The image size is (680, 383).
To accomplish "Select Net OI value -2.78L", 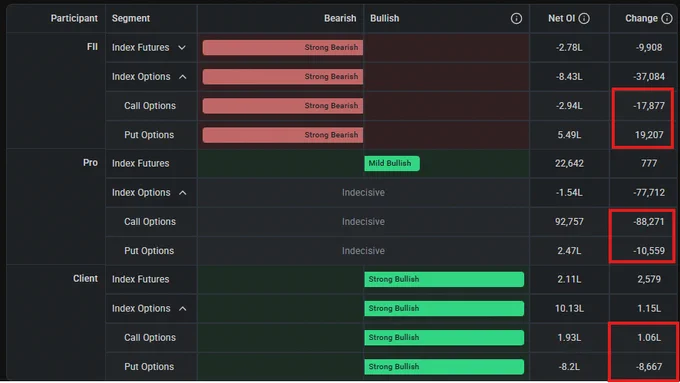I will (569, 47).
